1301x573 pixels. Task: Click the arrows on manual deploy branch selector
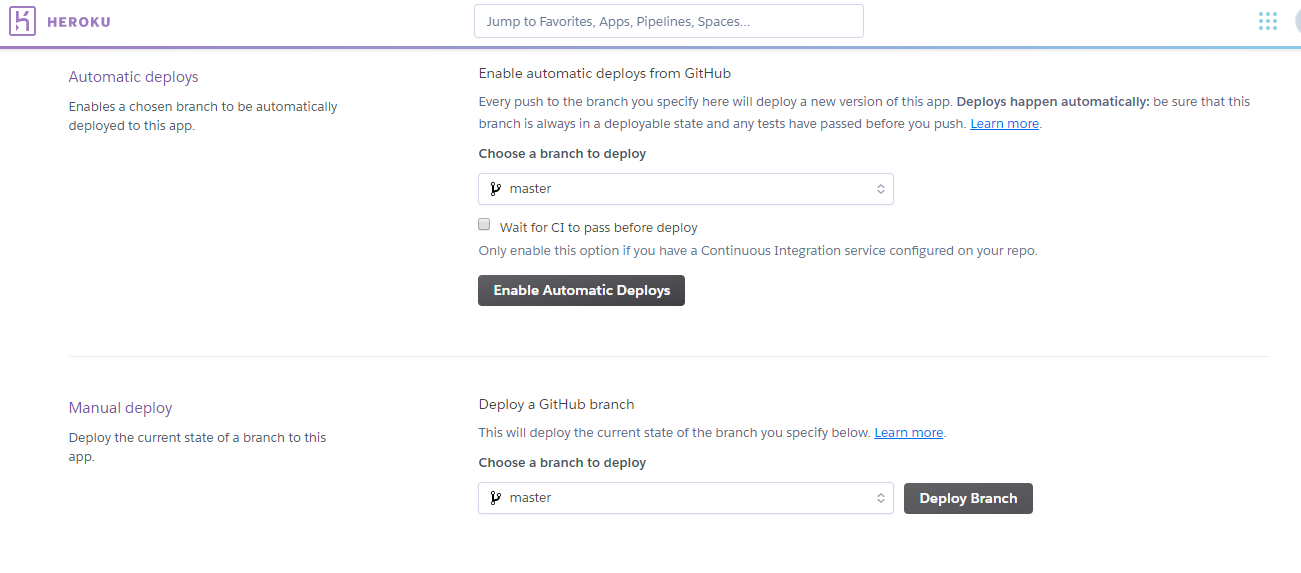(x=880, y=498)
